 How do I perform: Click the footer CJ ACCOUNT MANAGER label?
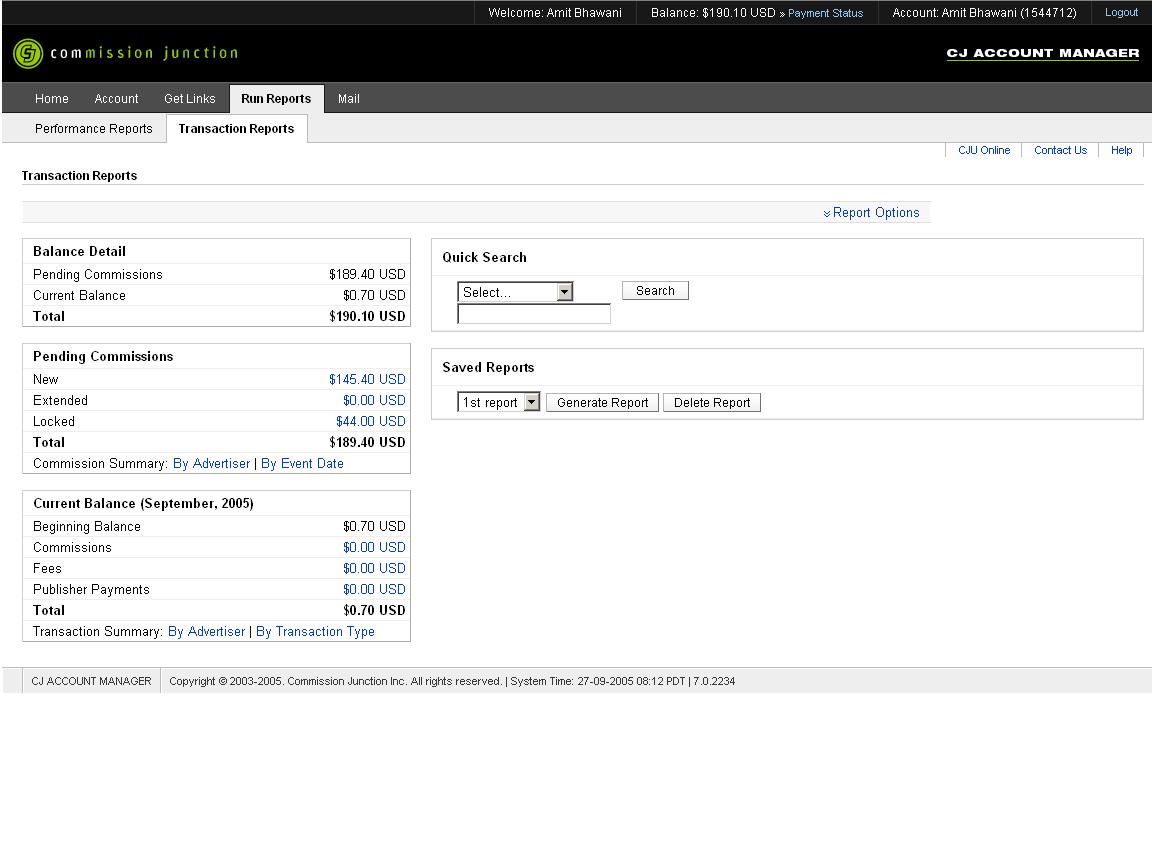(91, 681)
